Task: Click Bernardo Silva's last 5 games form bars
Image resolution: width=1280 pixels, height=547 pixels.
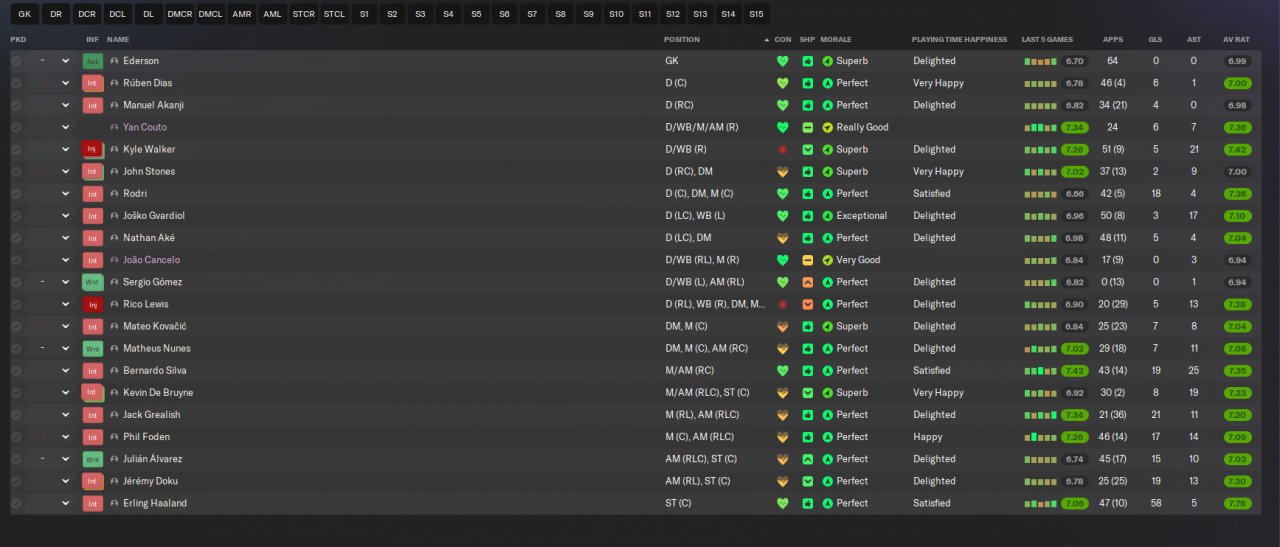Action: tap(1040, 370)
